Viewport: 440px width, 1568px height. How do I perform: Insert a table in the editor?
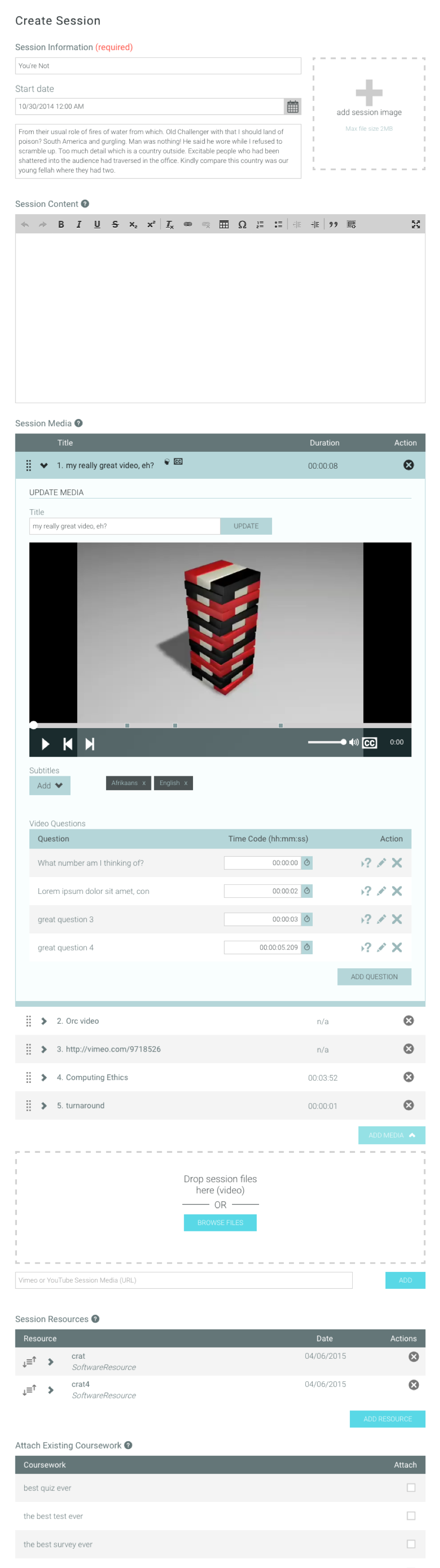tap(224, 225)
